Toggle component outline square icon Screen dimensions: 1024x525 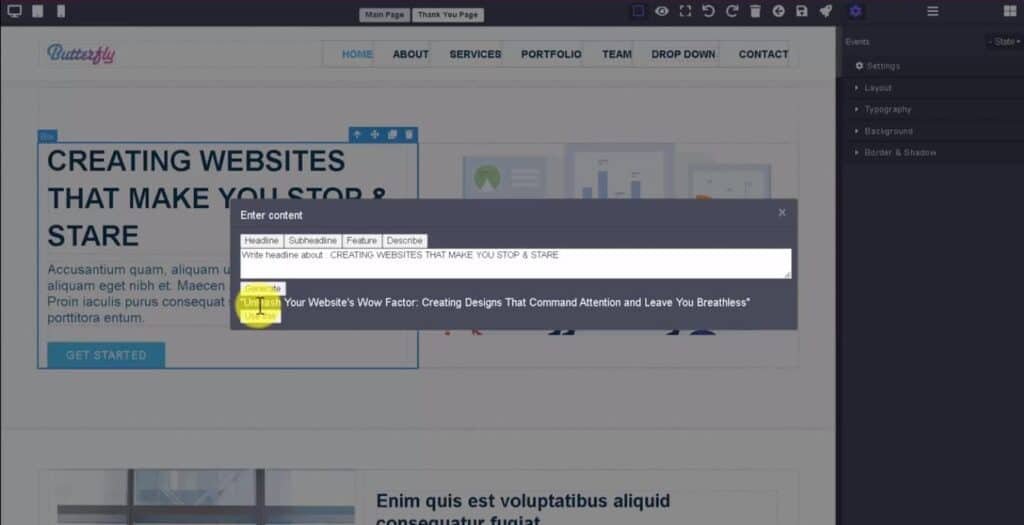(638, 11)
